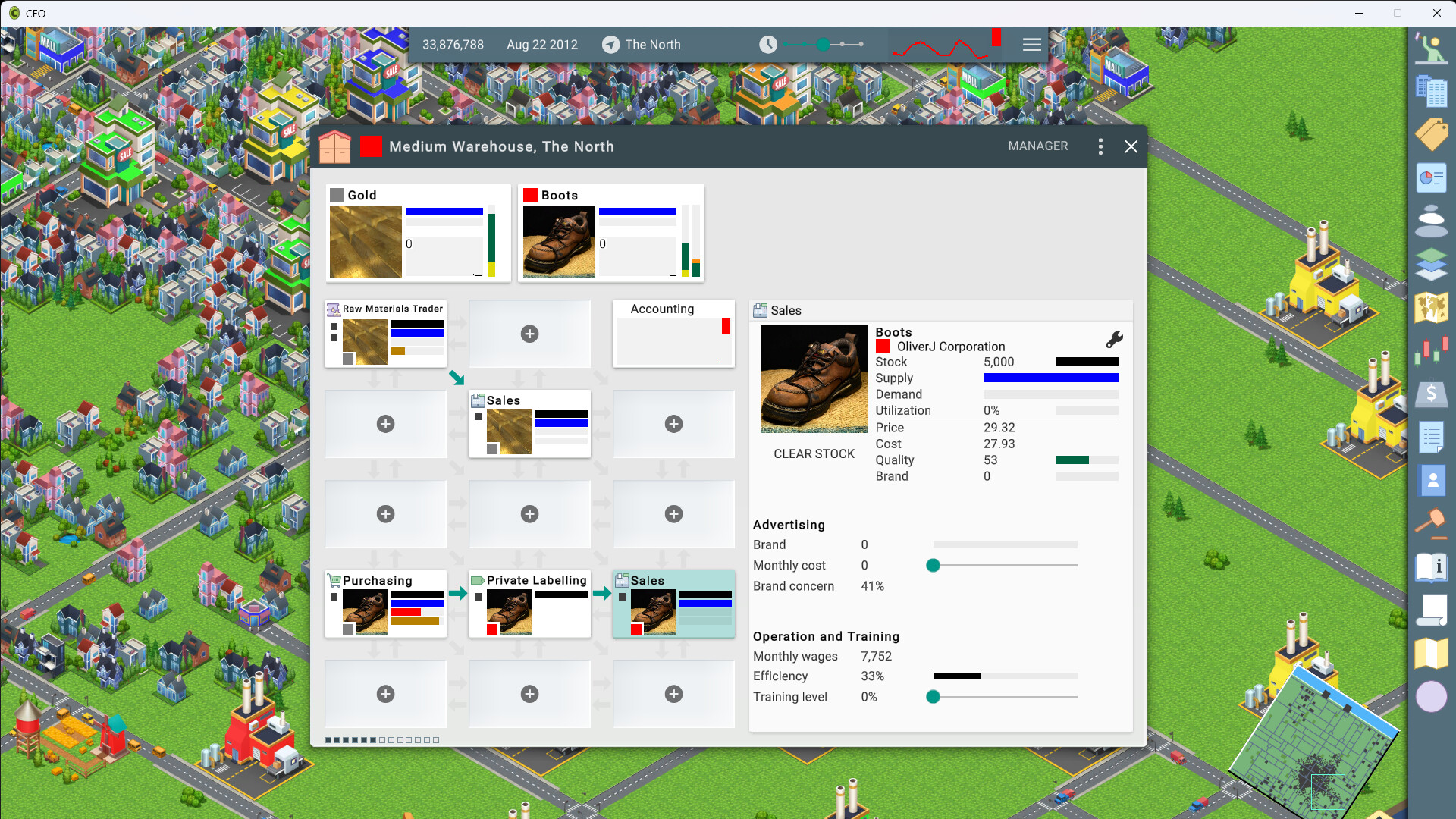1456x819 pixels.
Task: Click an empty plus slot to add a unit
Action: click(x=529, y=334)
